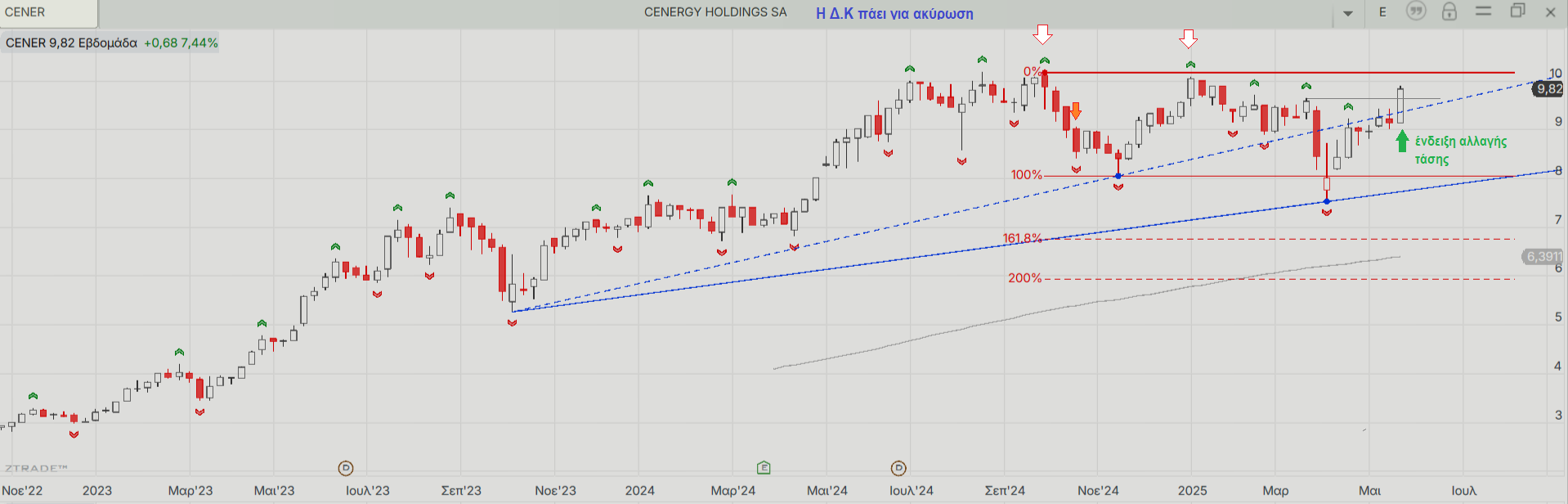Click the Σεπ'24 date label
This screenshot has height=504, width=1568.
click(x=1005, y=491)
